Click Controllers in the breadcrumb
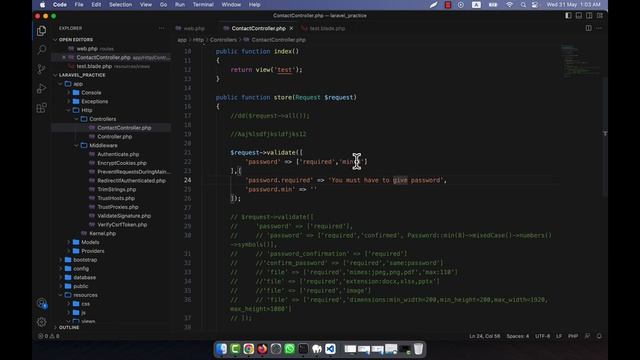The width and height of the screenshot is (640, 360). pos(223,40)
